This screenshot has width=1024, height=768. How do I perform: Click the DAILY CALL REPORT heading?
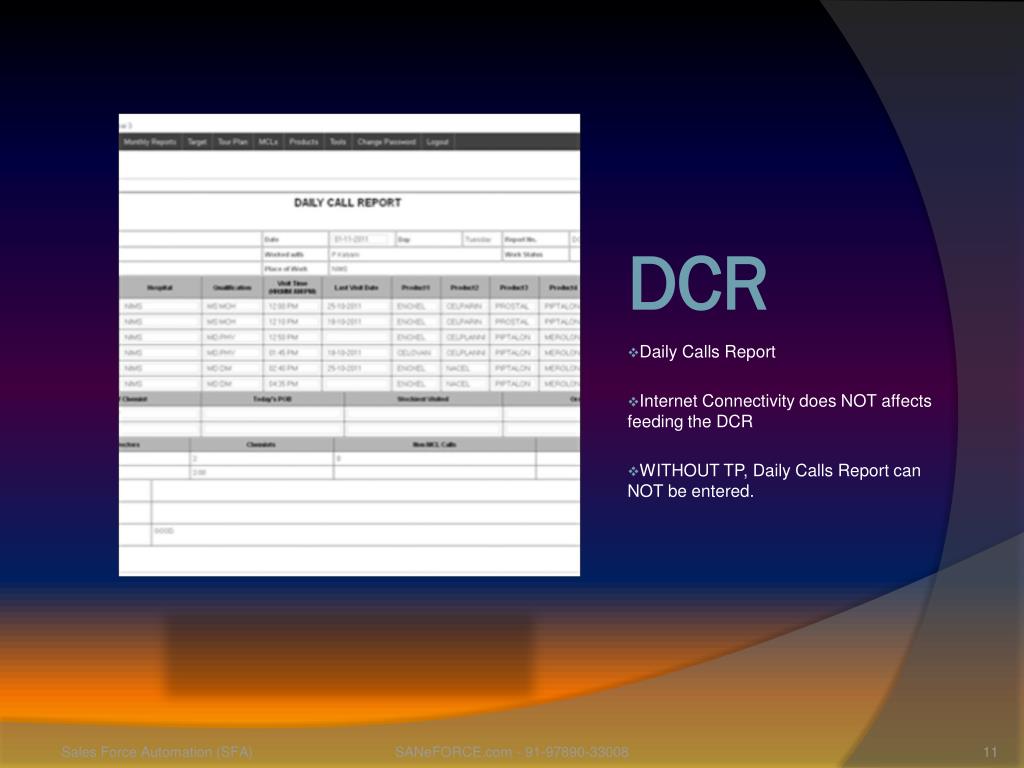[x=347, y=203]
